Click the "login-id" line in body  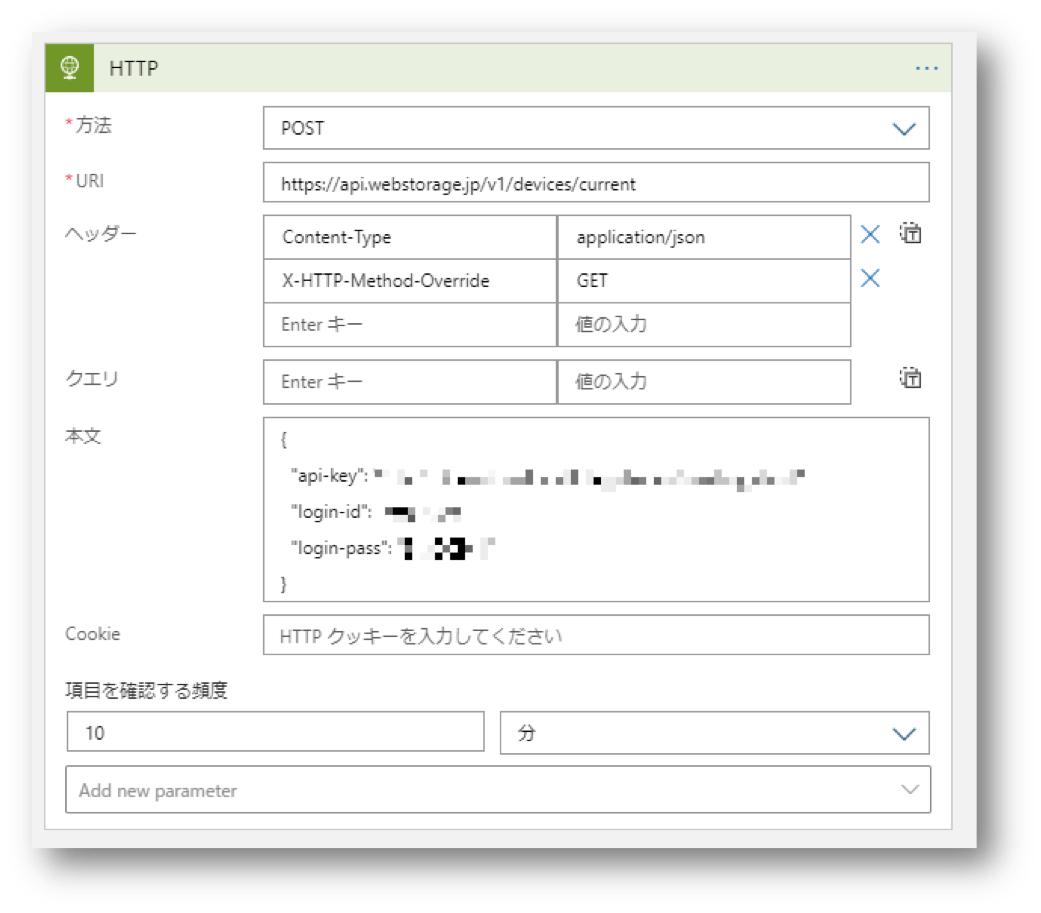click(375, 512)
